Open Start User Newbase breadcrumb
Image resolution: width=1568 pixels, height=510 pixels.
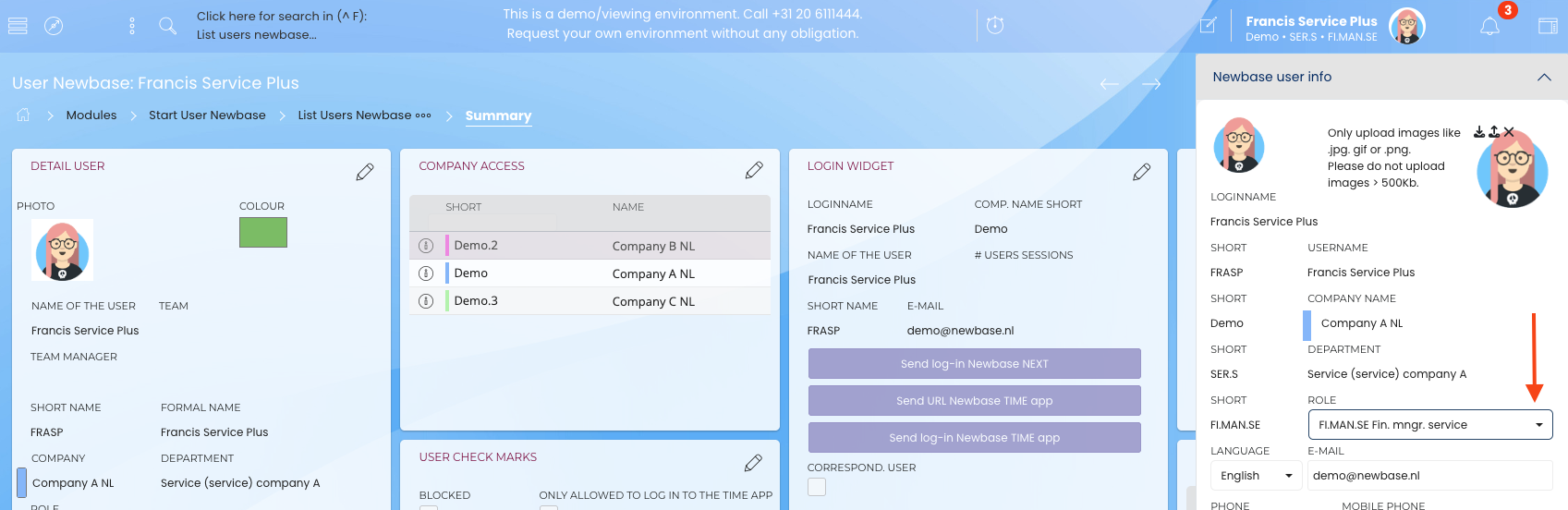207,115
